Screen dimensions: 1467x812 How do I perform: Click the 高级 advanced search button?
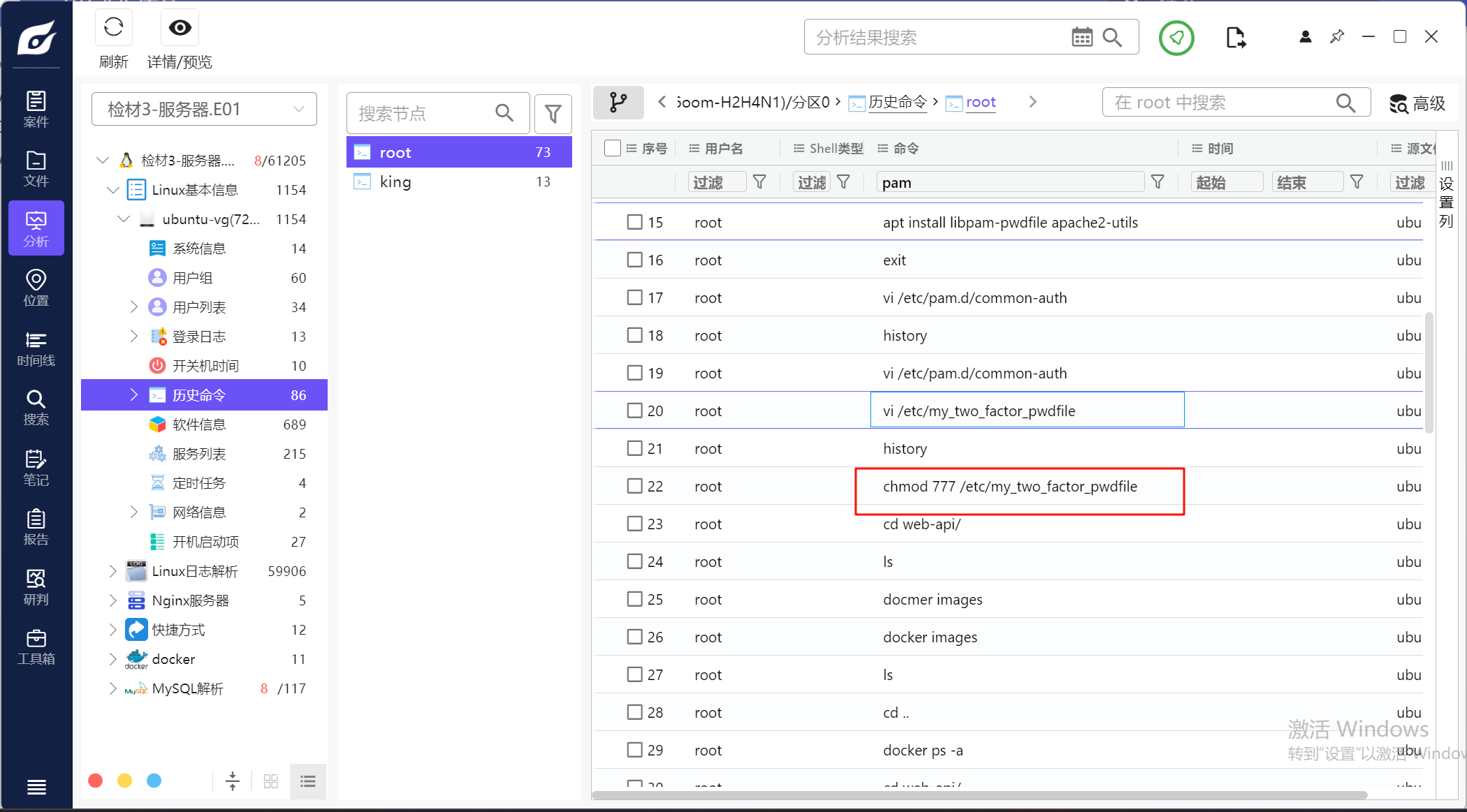click(x=1417, y=103)
